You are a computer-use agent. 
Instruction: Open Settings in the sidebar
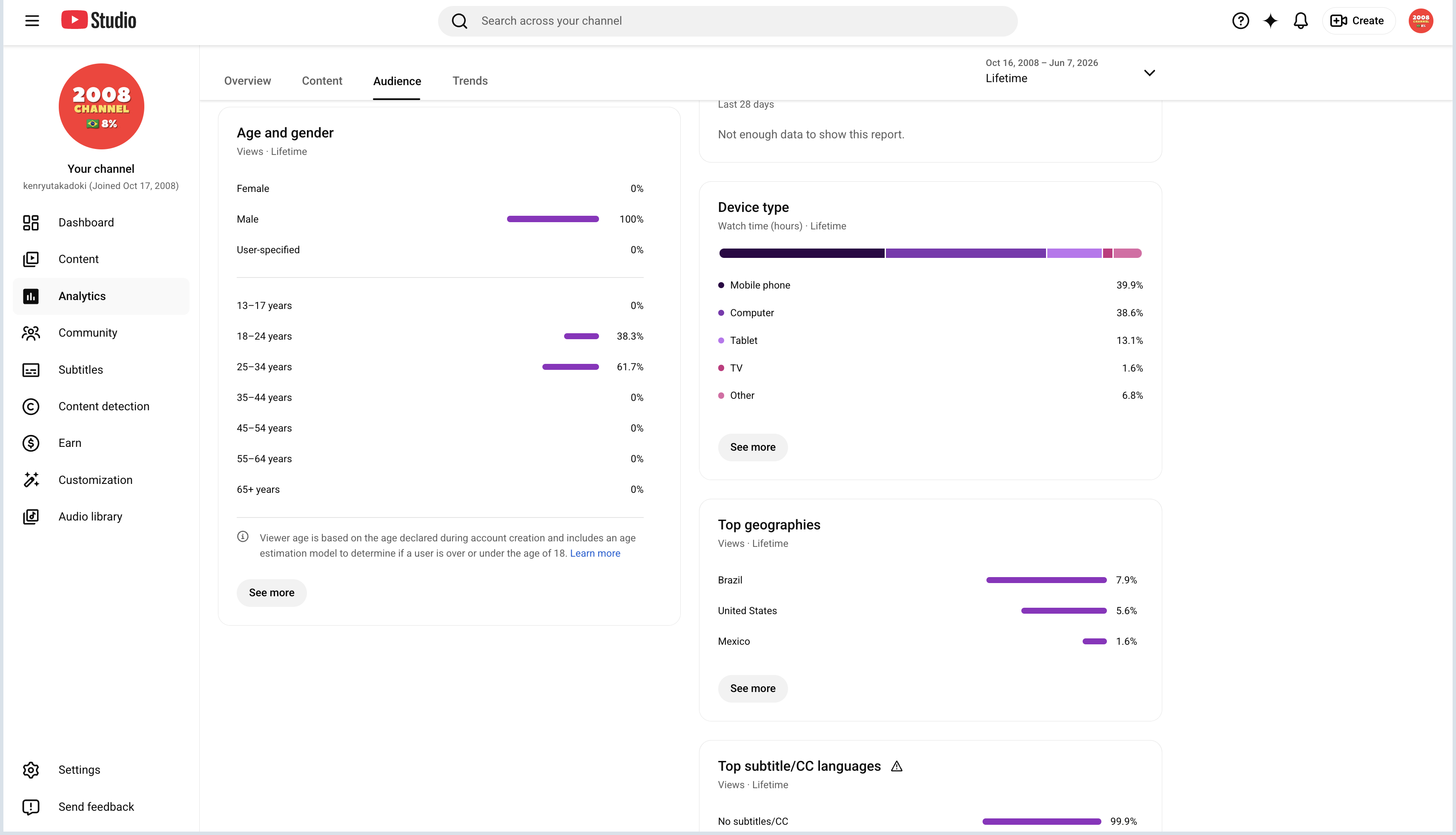(101, 770)
